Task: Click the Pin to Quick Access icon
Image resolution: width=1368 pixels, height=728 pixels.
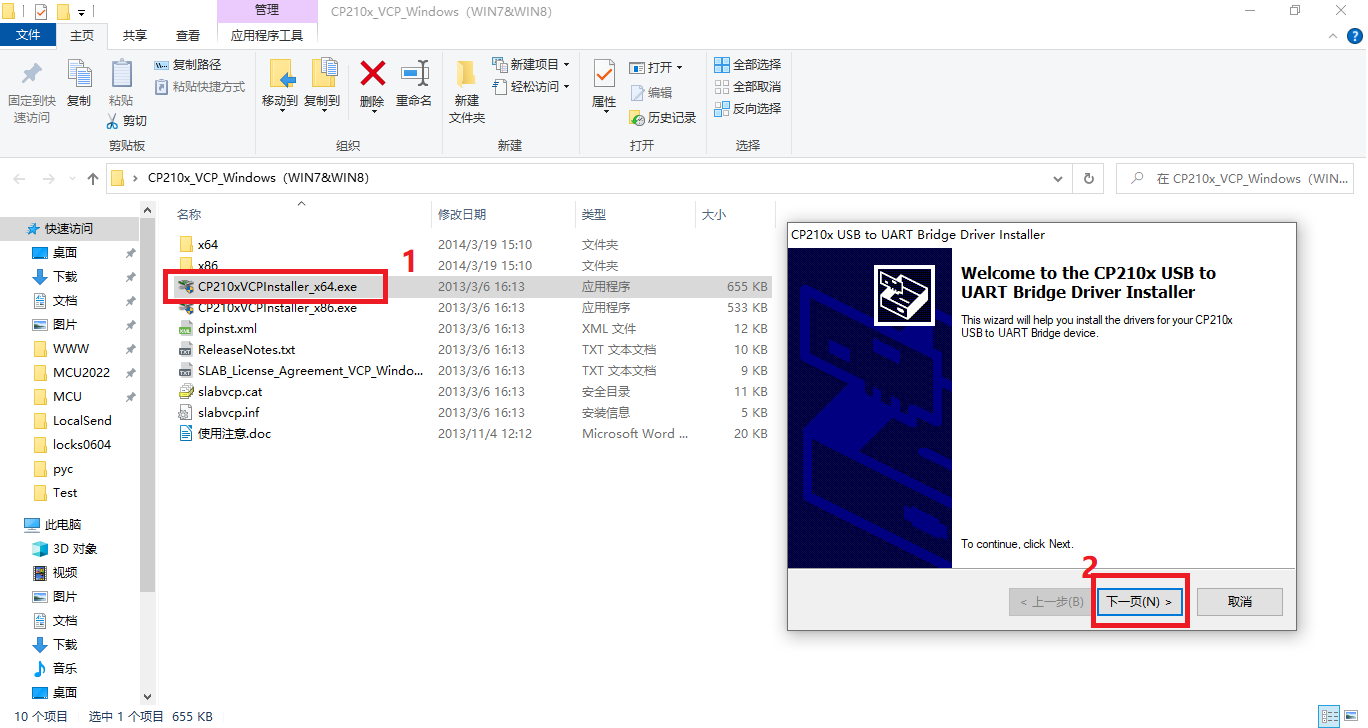Action: click(x=32, y=76)
